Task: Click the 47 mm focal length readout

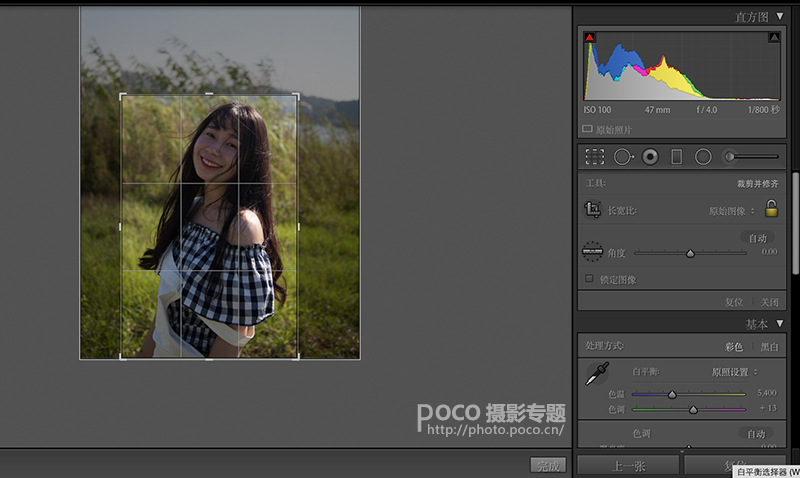Action: coord(657,110)
